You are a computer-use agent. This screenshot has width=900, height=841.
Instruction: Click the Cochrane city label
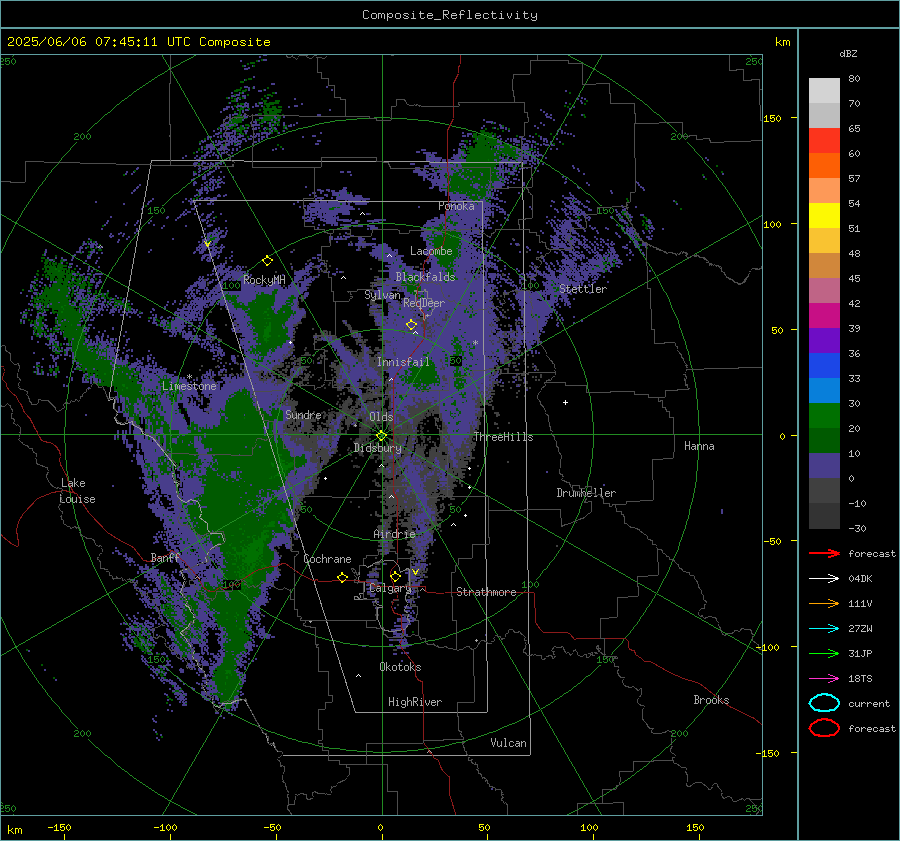327,559
